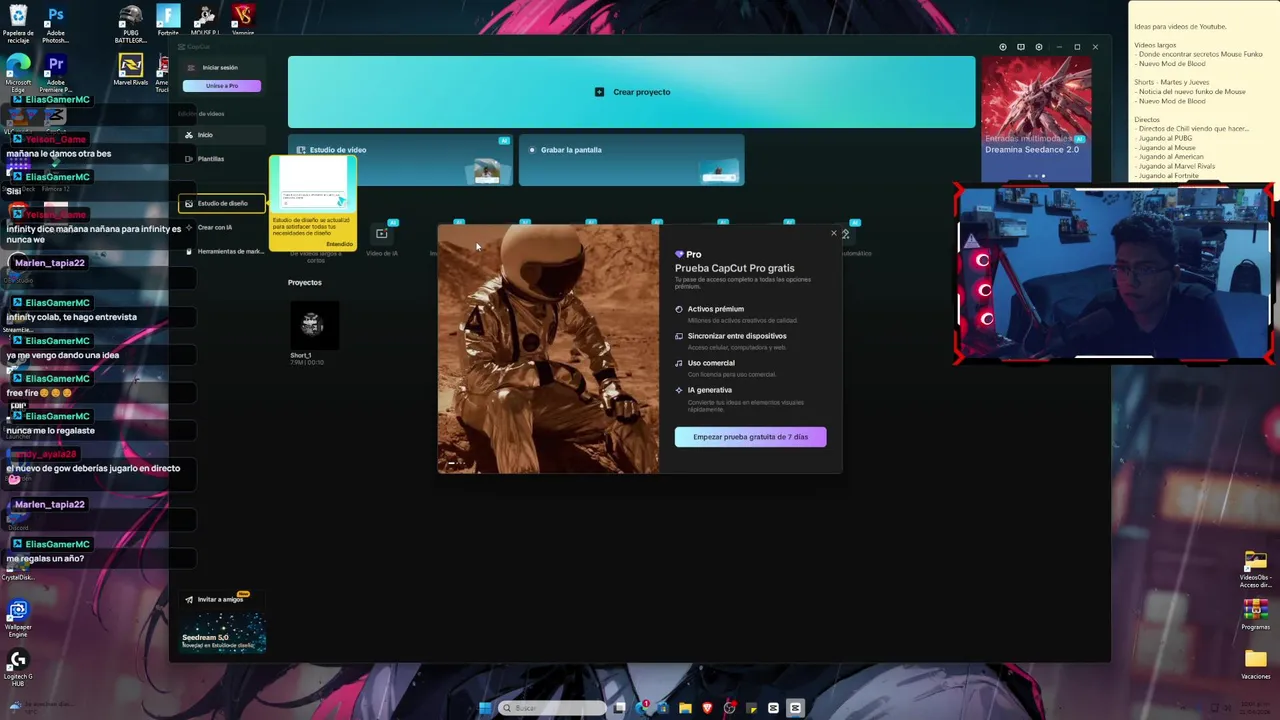Select Estudio de diseño in sidebar
The width and height of the screenshot is (1280, 720).
tap(222, 204)
